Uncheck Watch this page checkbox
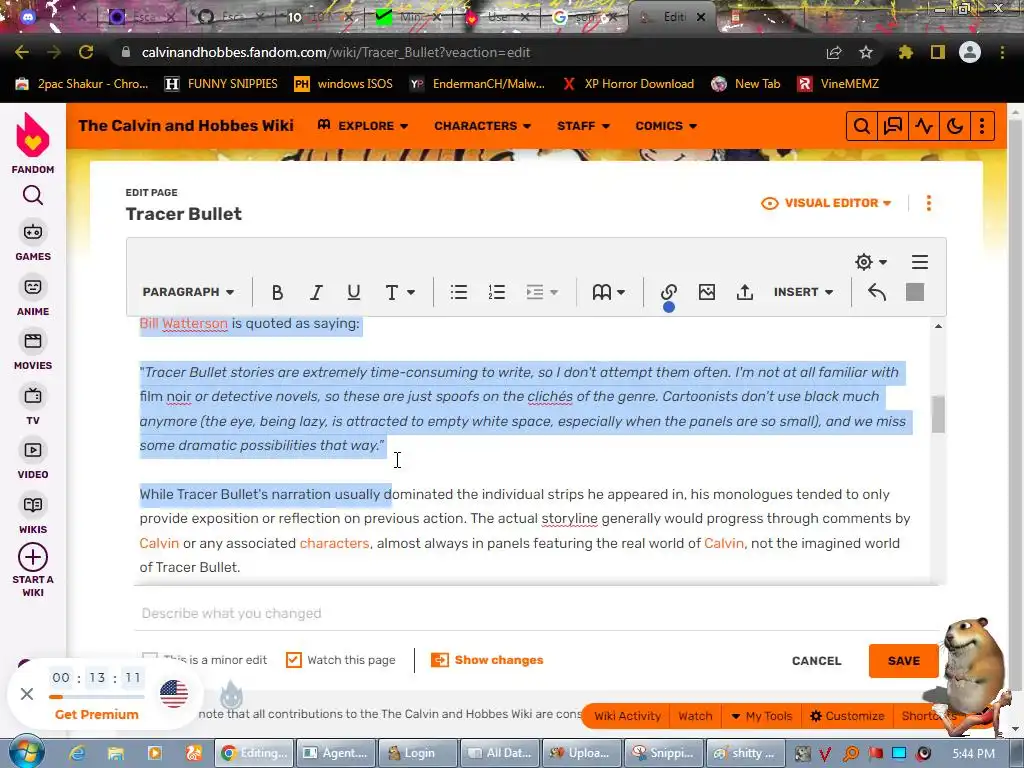 coord(294,660)
